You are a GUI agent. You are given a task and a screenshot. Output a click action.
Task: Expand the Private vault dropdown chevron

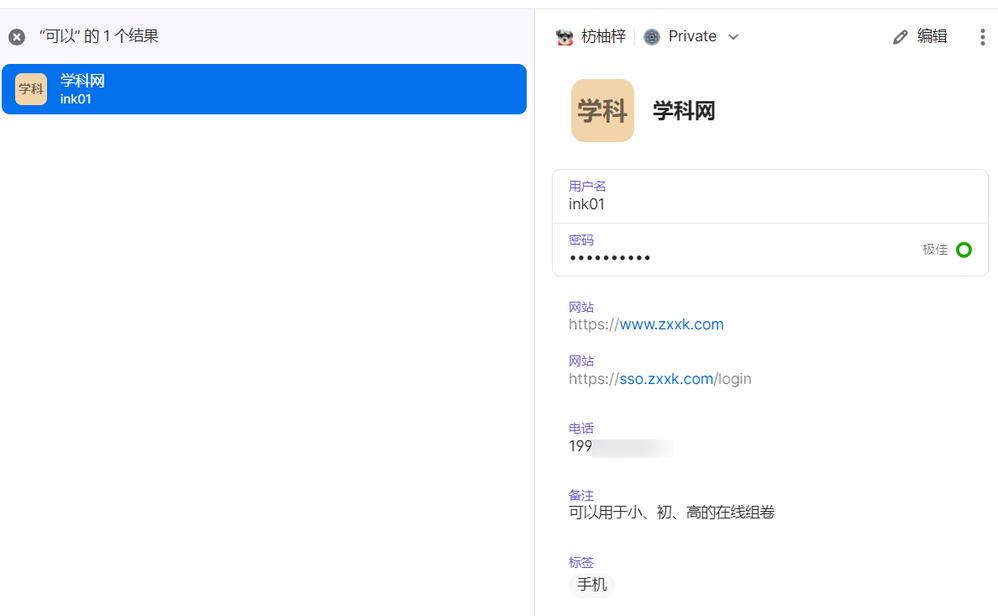tap(733, 37)
